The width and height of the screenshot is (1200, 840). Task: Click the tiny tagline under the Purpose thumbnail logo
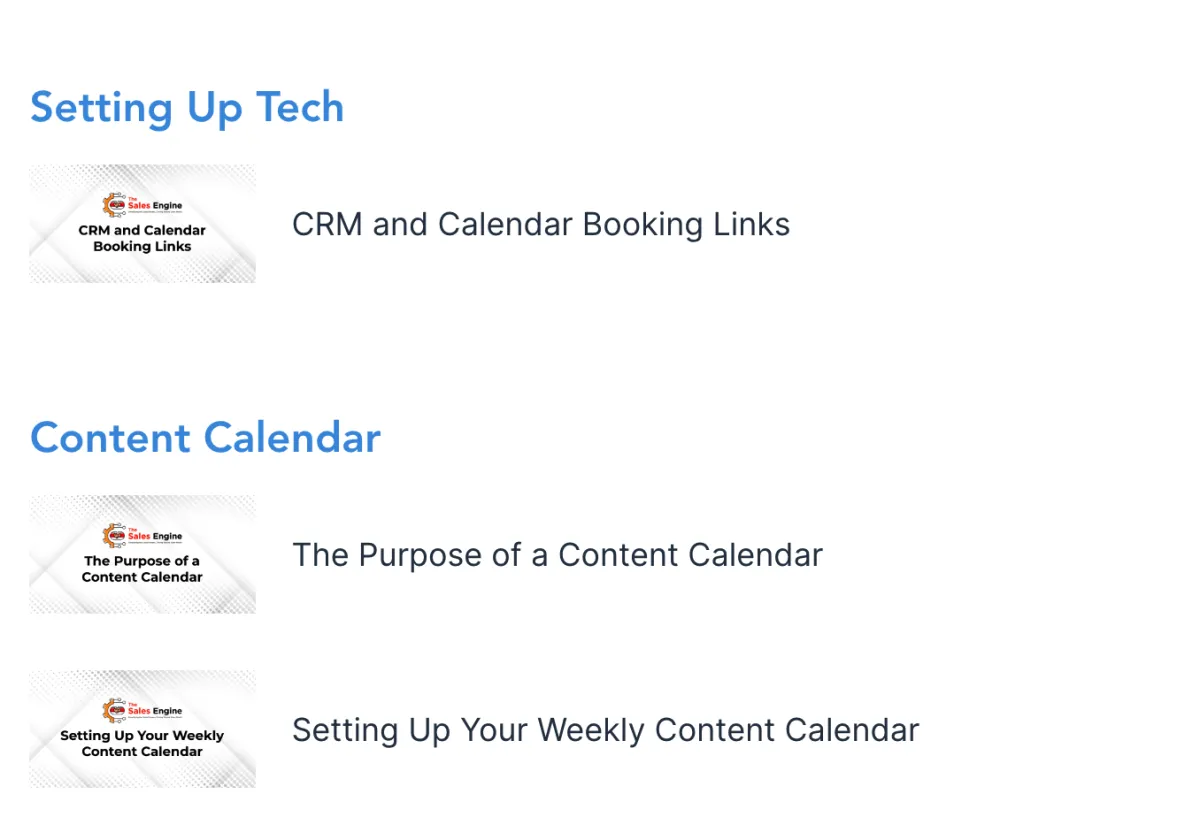[x=155, y=544]
